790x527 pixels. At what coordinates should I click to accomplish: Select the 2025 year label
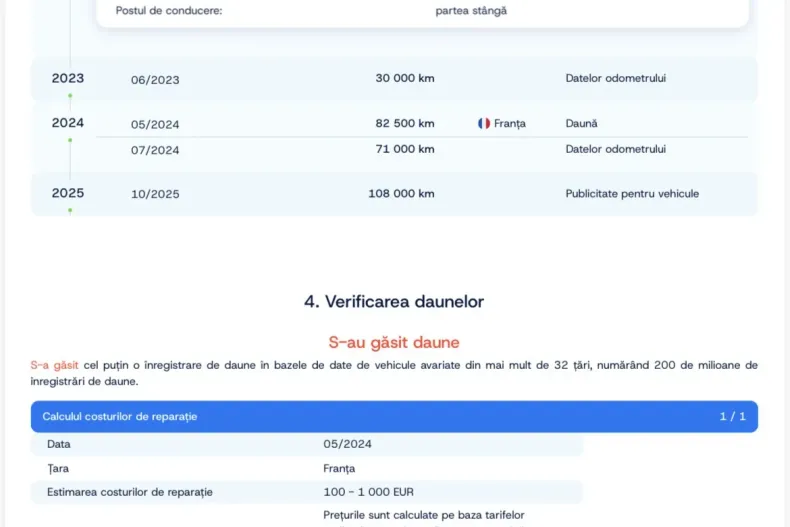(68, 193)
